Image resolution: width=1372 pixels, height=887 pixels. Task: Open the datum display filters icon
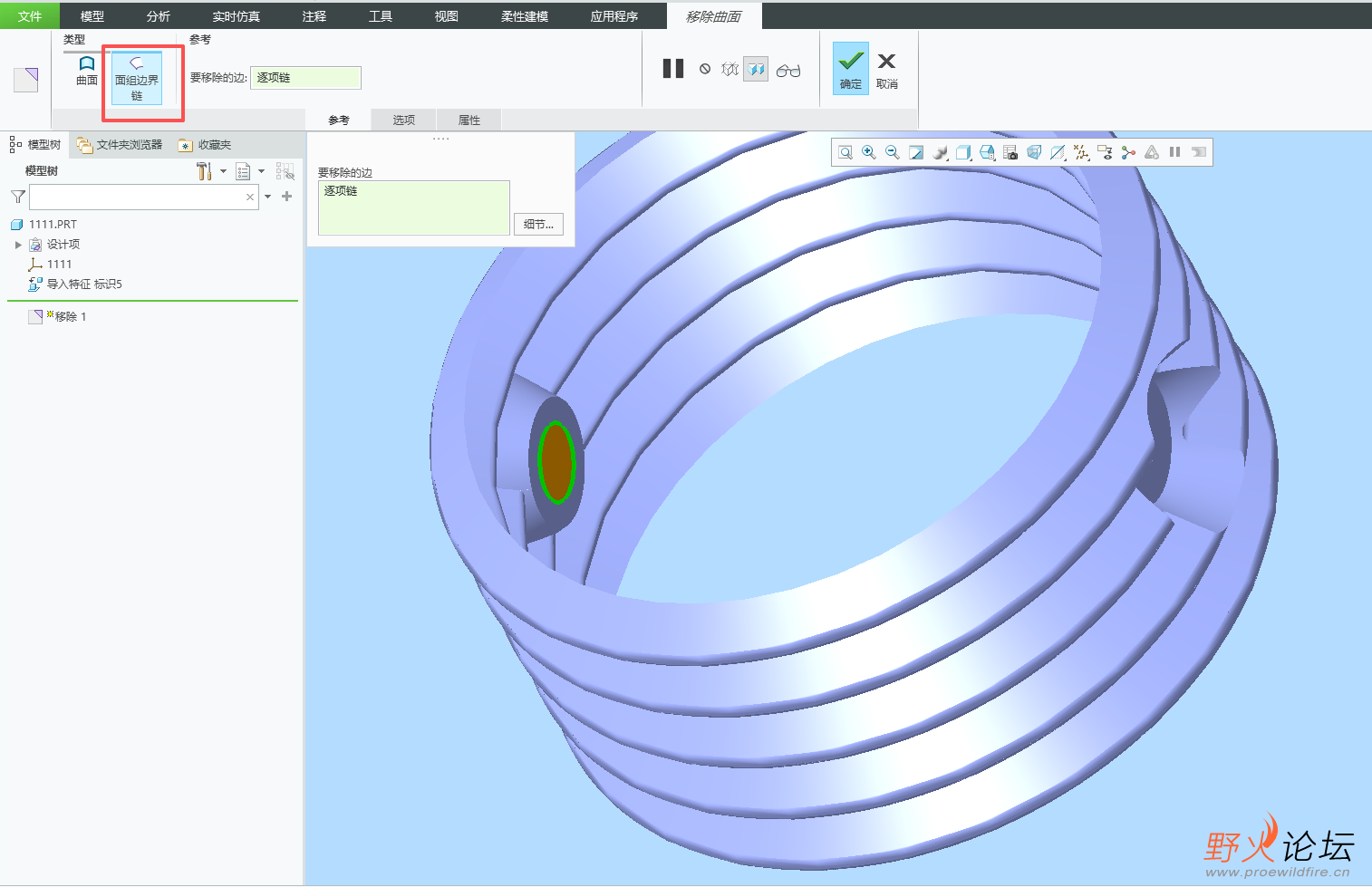click(x=1081, y=152)
